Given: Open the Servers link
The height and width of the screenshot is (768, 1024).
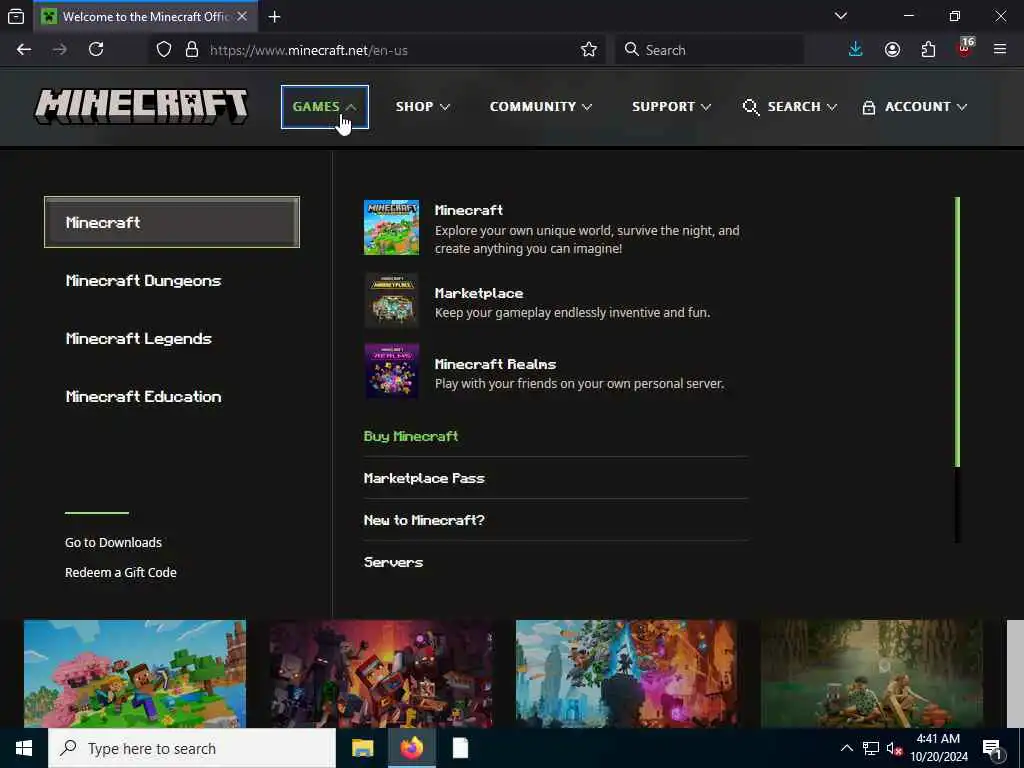Looking at the screenshot, I should [x=393, y=562].
